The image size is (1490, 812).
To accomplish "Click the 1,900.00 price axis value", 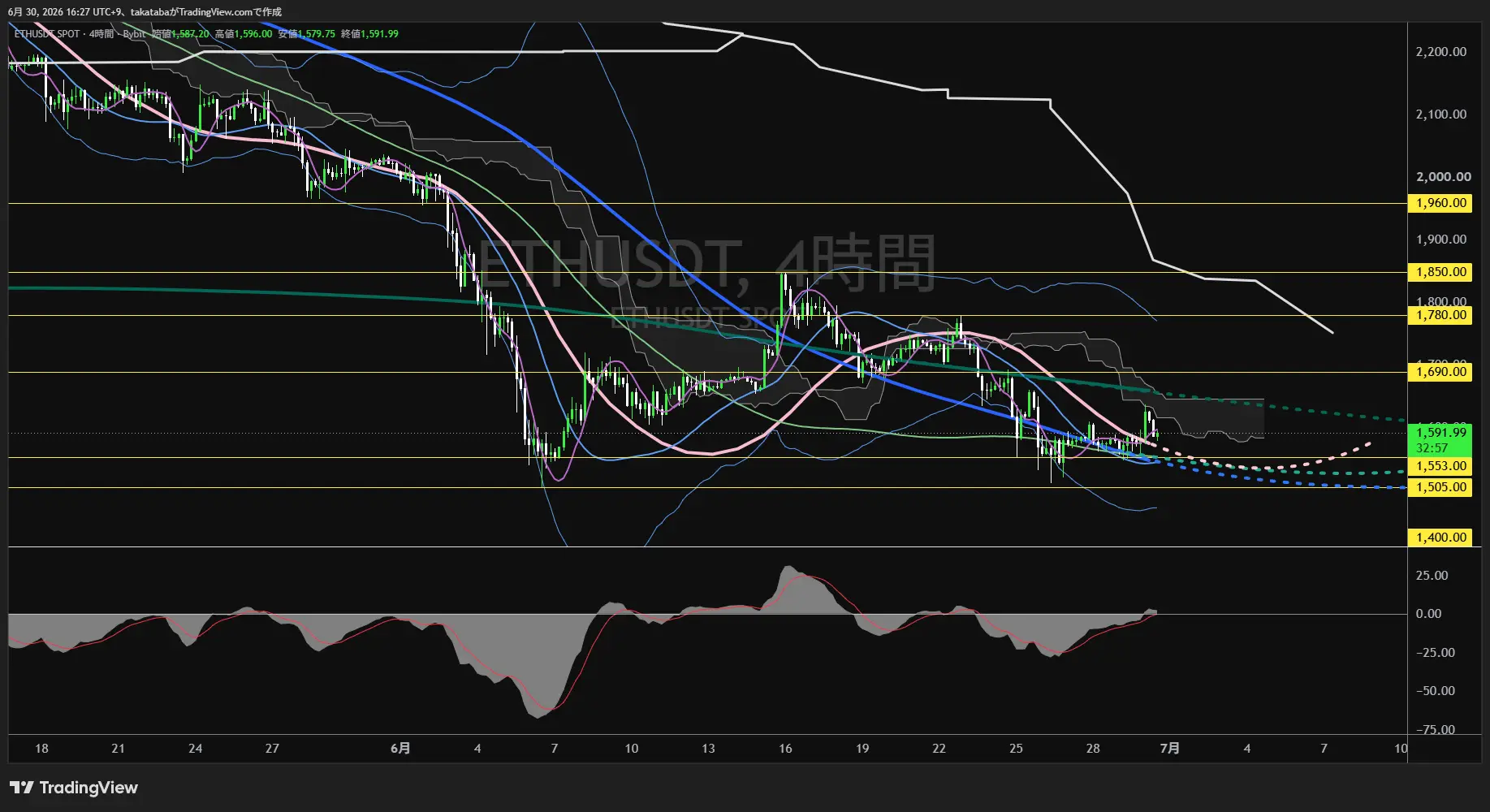I will (x=1440, y=240).
